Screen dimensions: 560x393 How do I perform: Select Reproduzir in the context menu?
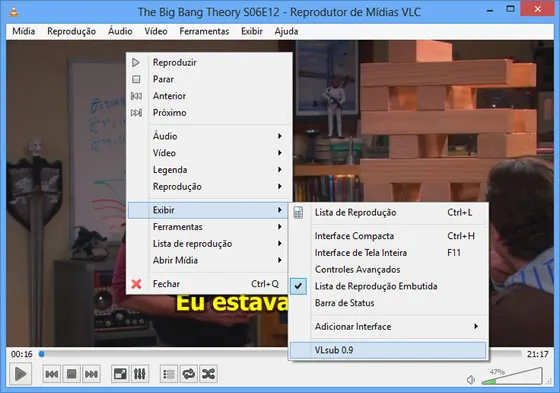point(208,63)
